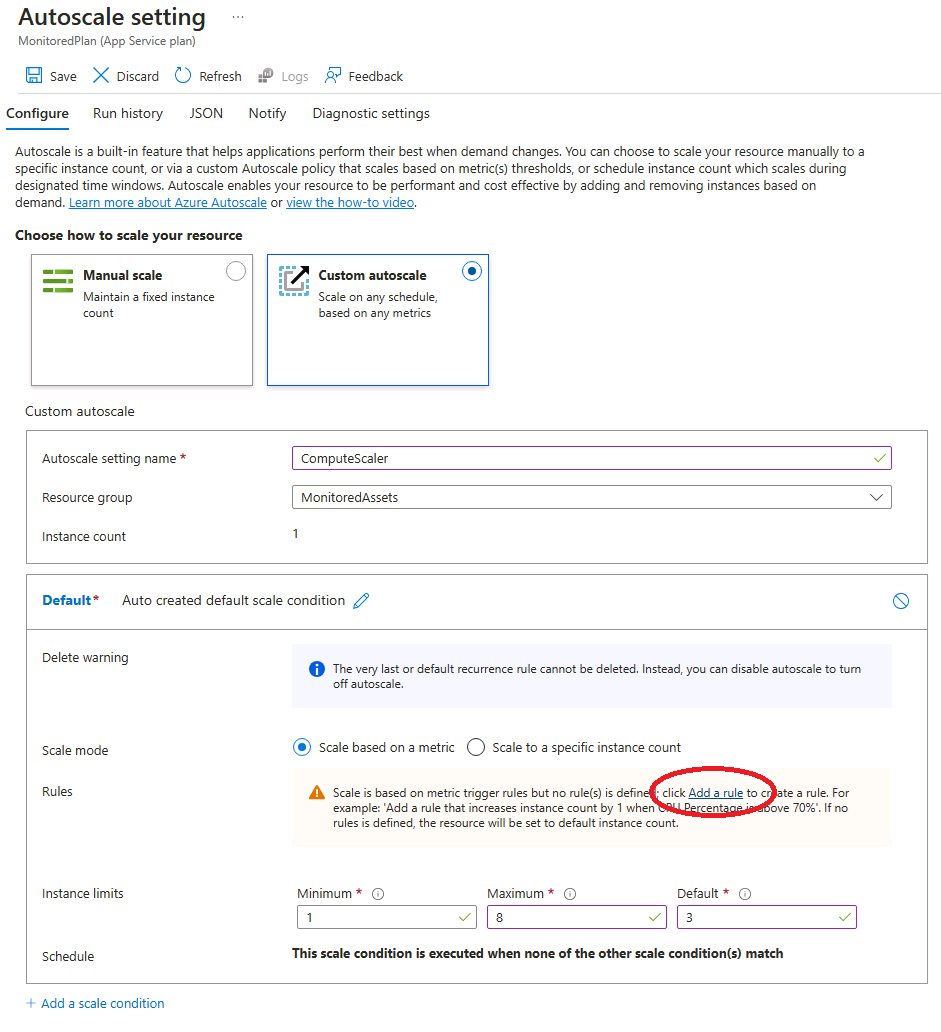Open the Notify tab

267,113
